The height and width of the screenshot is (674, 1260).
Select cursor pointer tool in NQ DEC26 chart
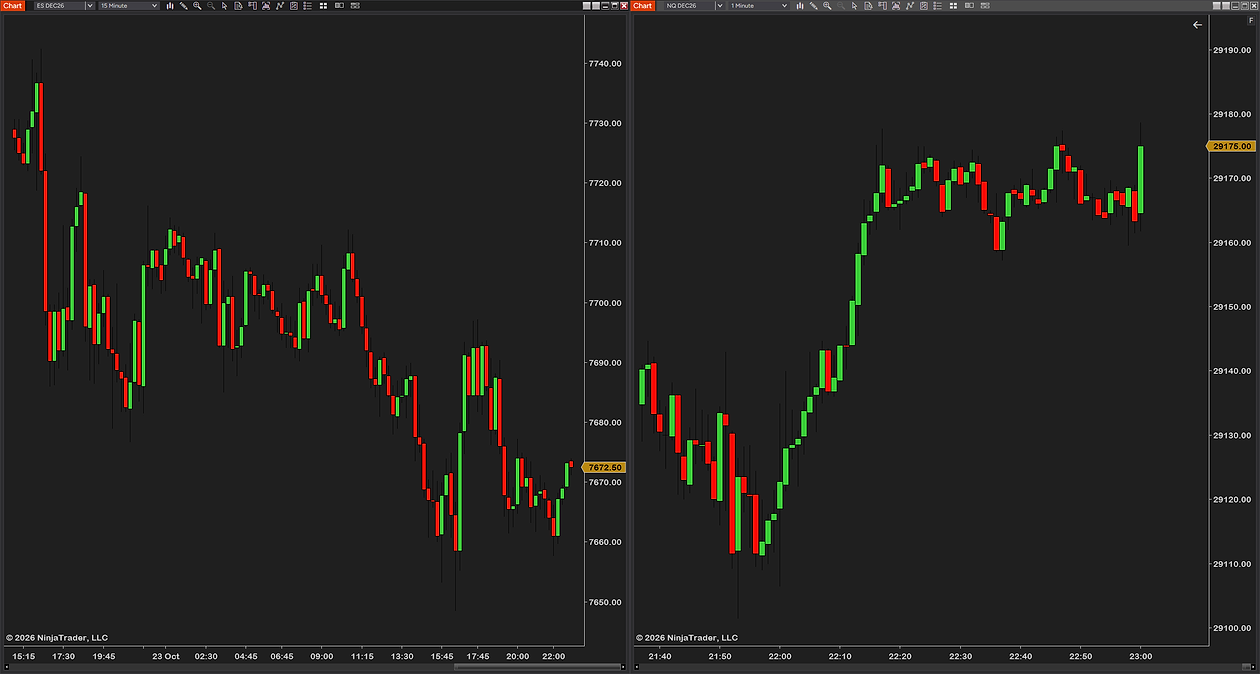854,6
